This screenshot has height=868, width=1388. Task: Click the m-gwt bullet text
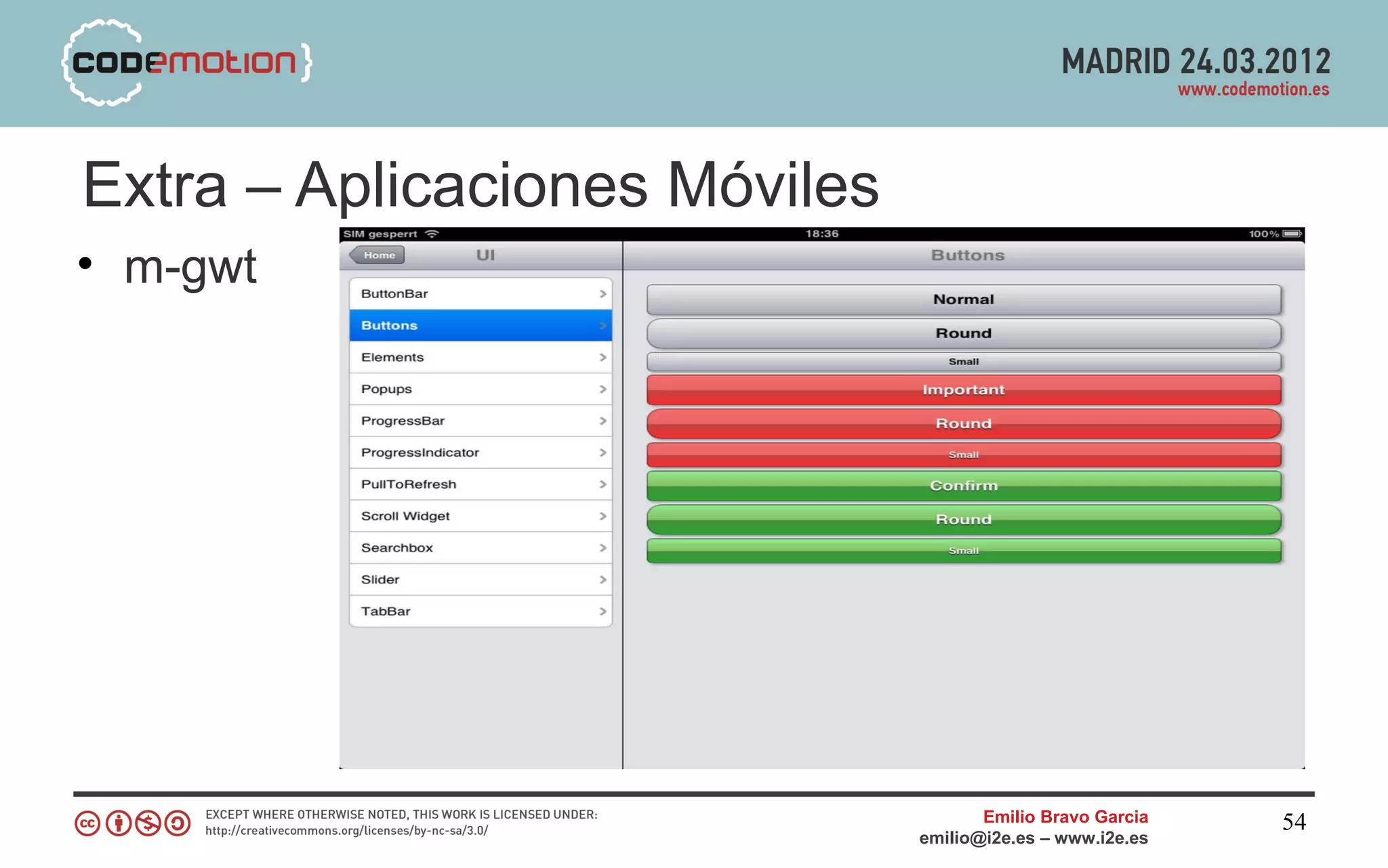pyautogui.click(x=190, y=266)
